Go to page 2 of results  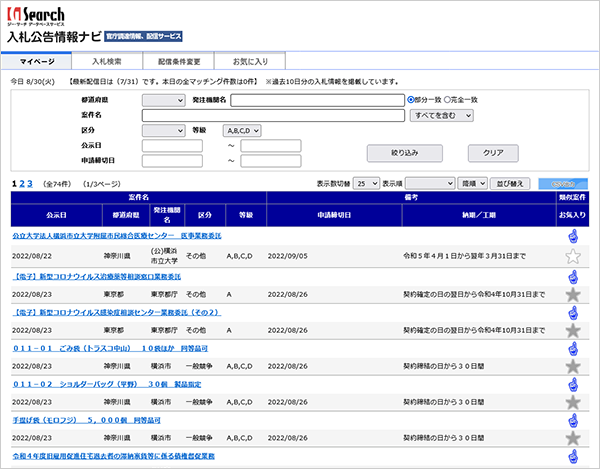tap(22, 184)
